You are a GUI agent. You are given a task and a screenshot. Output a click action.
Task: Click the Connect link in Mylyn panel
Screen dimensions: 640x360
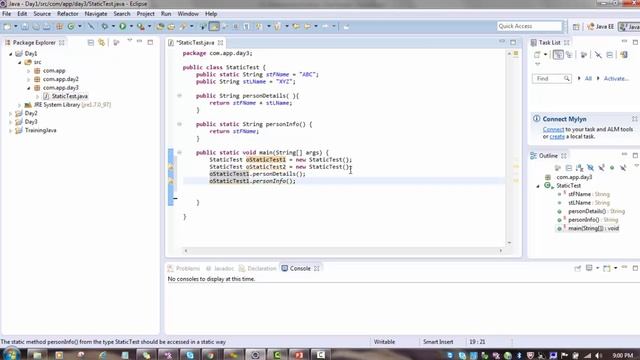(x=553, y=129)
